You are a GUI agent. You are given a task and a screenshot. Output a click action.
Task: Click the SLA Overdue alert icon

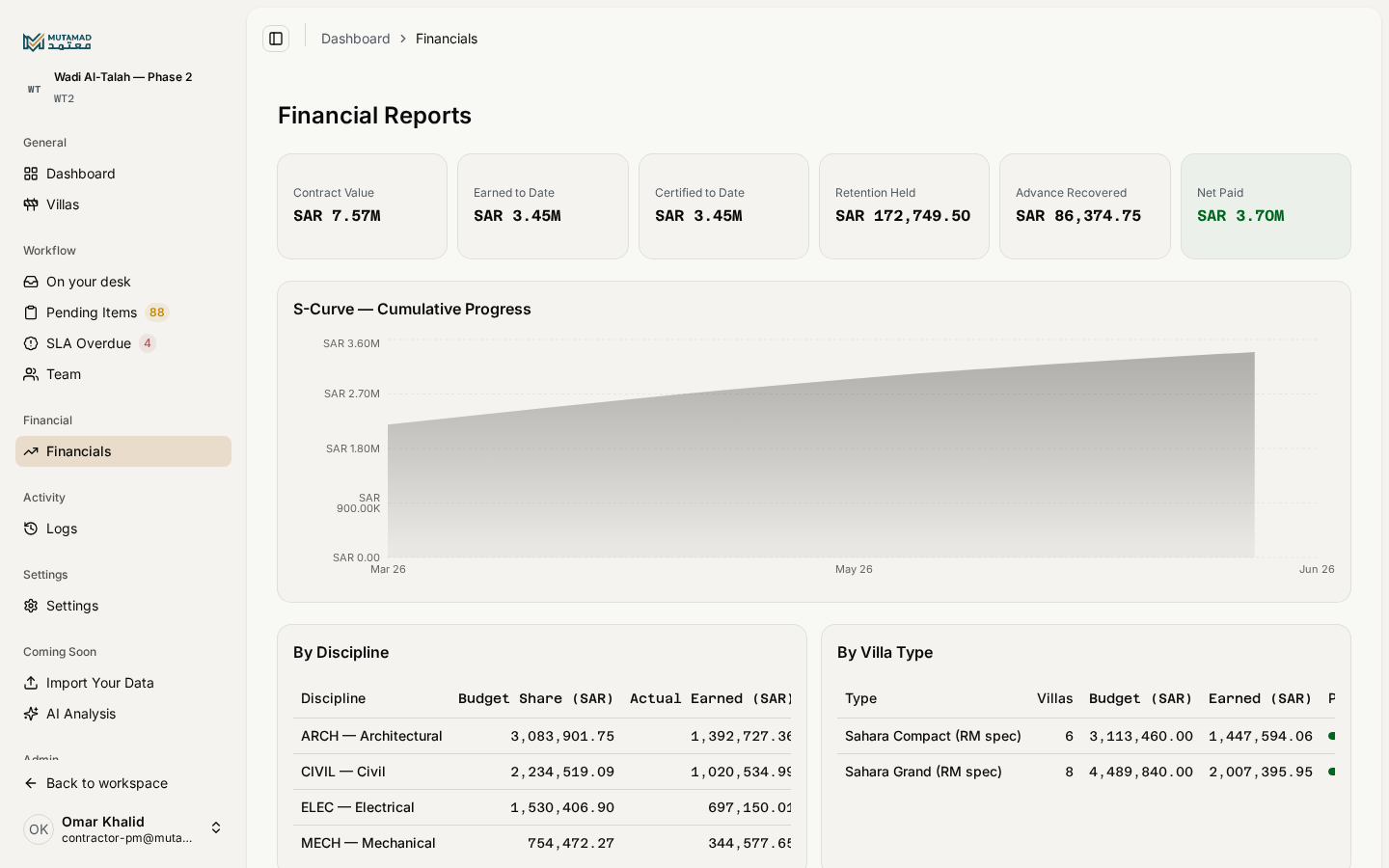tap(31, 343)
